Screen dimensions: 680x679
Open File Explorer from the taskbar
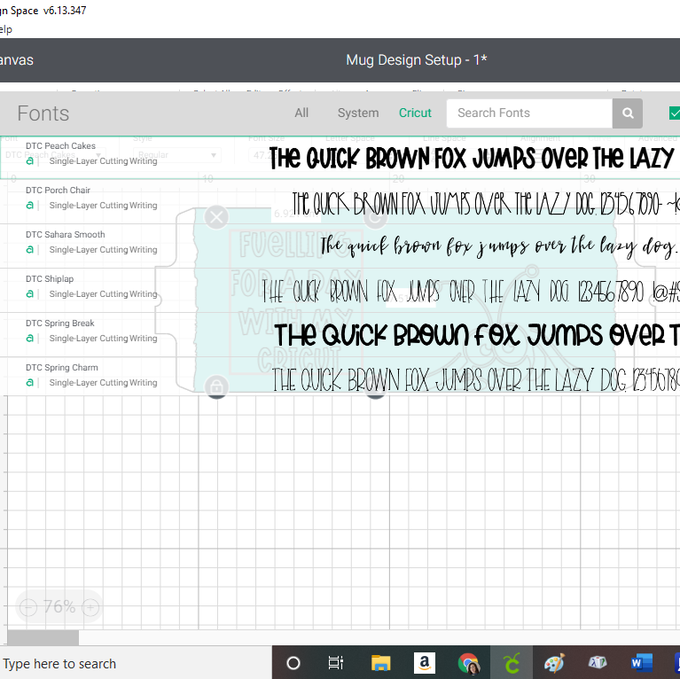tap(380, 663)
